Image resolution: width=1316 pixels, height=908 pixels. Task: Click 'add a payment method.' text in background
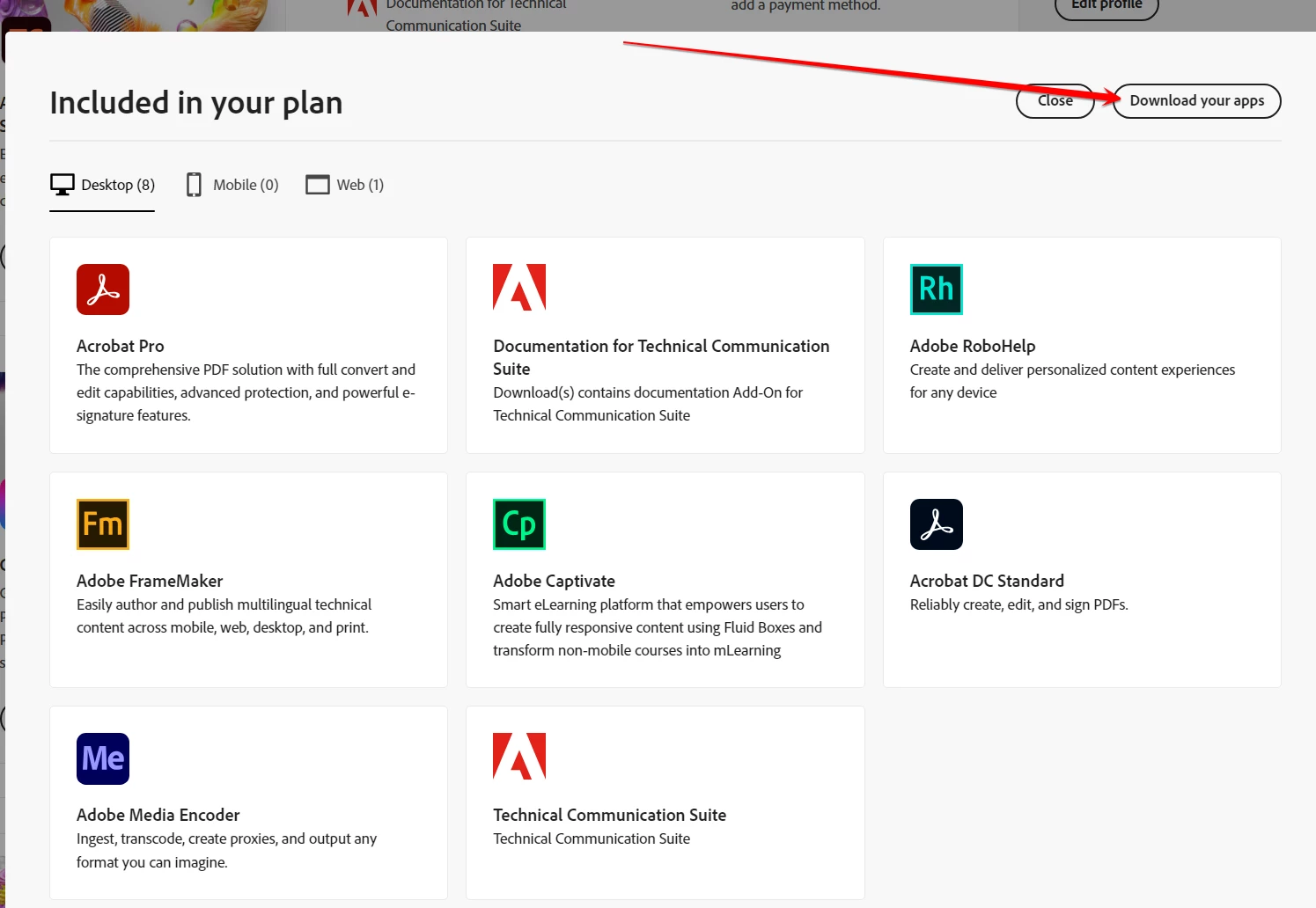point(805,5)
